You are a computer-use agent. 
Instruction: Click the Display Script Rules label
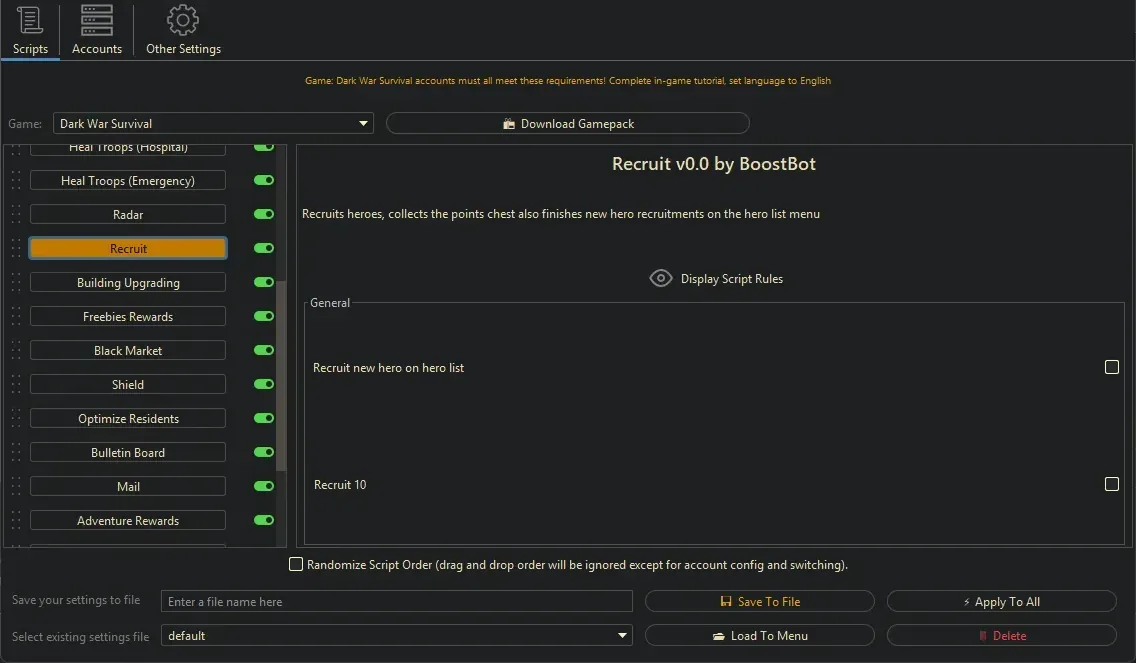click(x=732, y=279)
